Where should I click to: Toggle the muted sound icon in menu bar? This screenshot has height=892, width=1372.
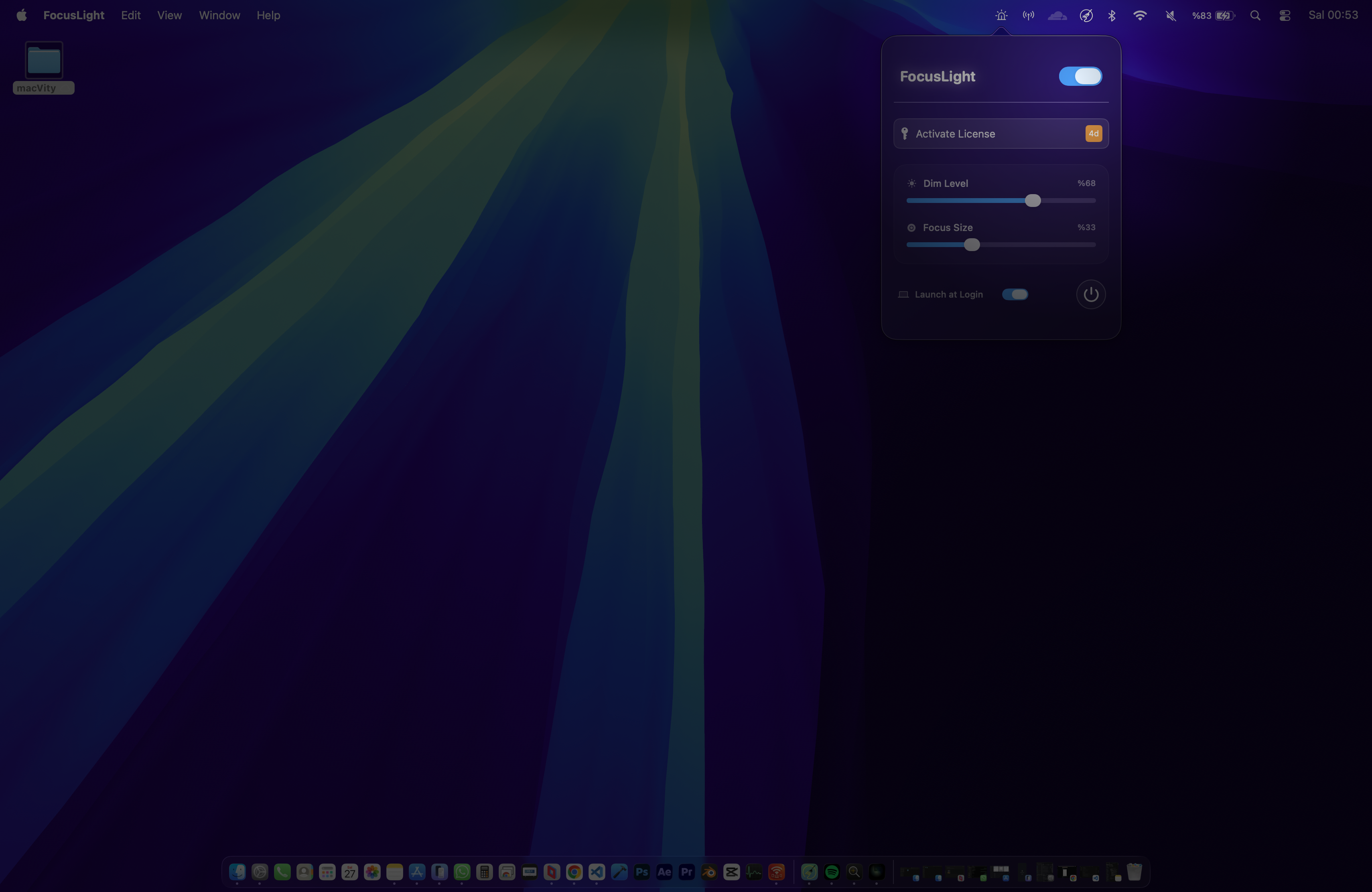1170,15
